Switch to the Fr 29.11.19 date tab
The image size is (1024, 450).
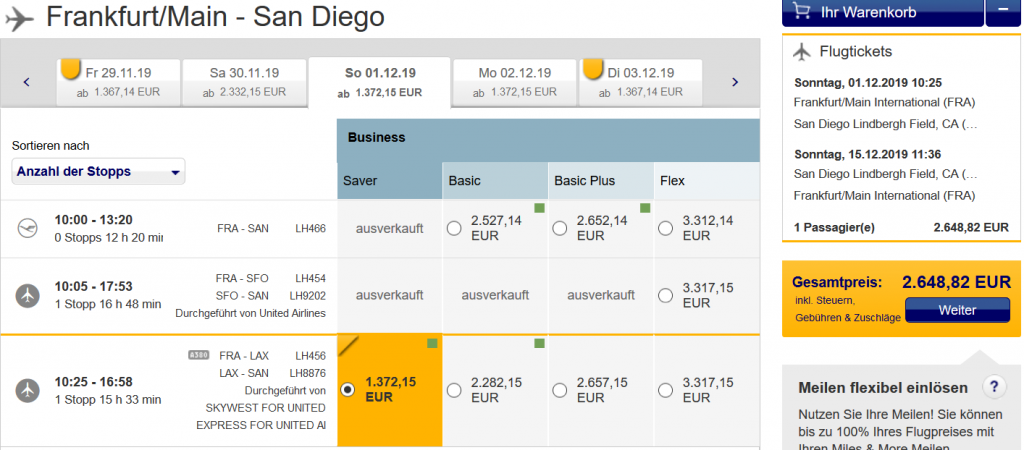coord(118,82)
